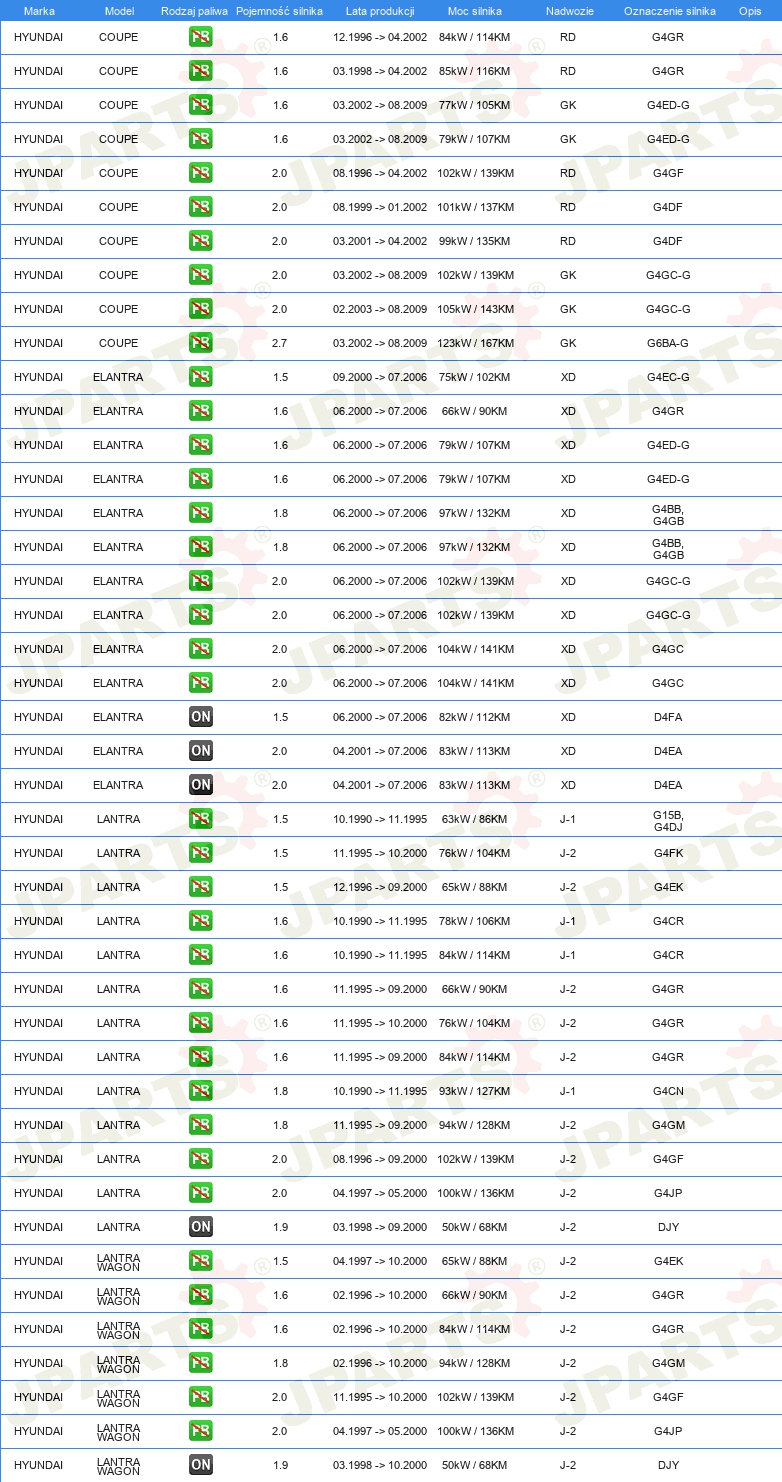
Task: Click the petrol icon in the Lantra Wagon 102kW / 139KM row
Action: (201, 1397)
